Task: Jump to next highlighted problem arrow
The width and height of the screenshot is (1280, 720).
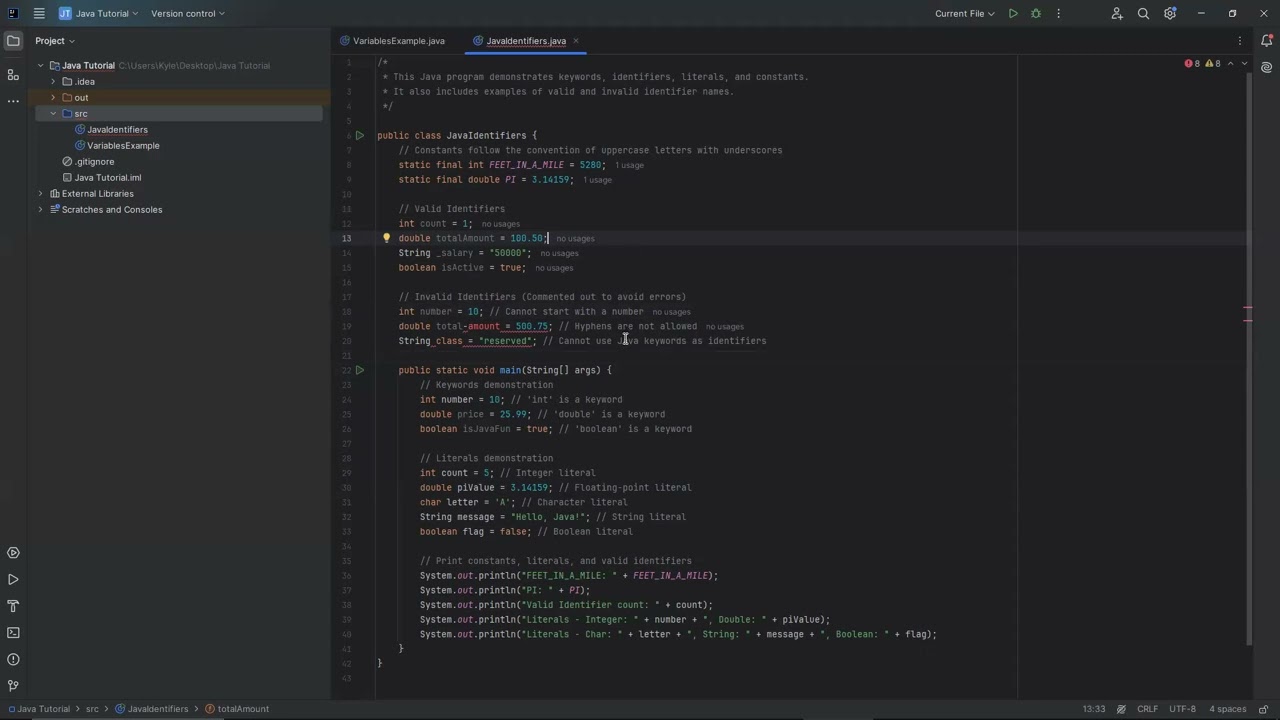Action: click(1244, 63)
